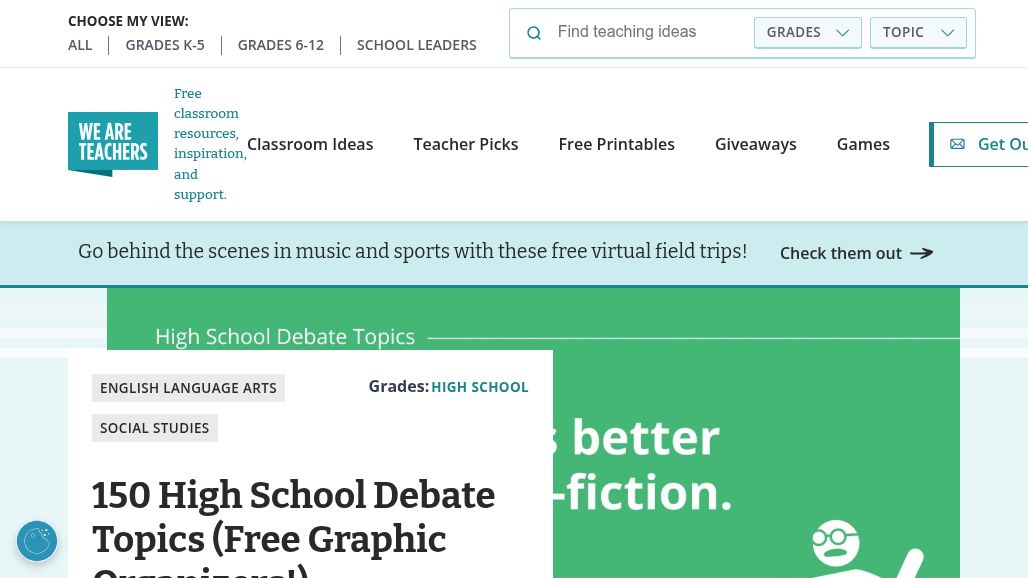The width and height of the screenshot is (1028, 578).
Task: Click the arrow next to Check them out
Action: point(921,254)
